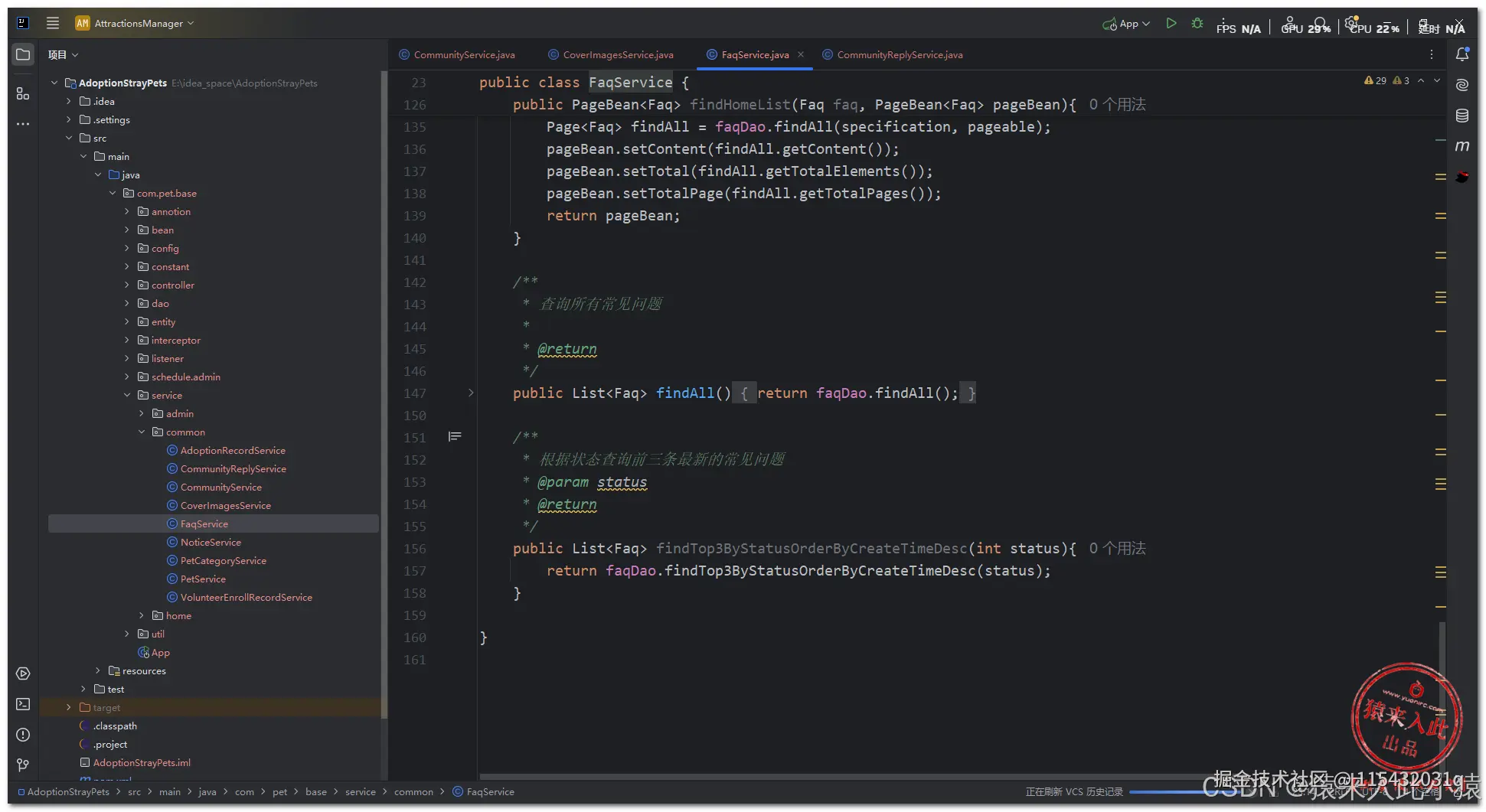Click the FaqService breadcrumb
Screen dimensions: 1486x812
point(484,792)
